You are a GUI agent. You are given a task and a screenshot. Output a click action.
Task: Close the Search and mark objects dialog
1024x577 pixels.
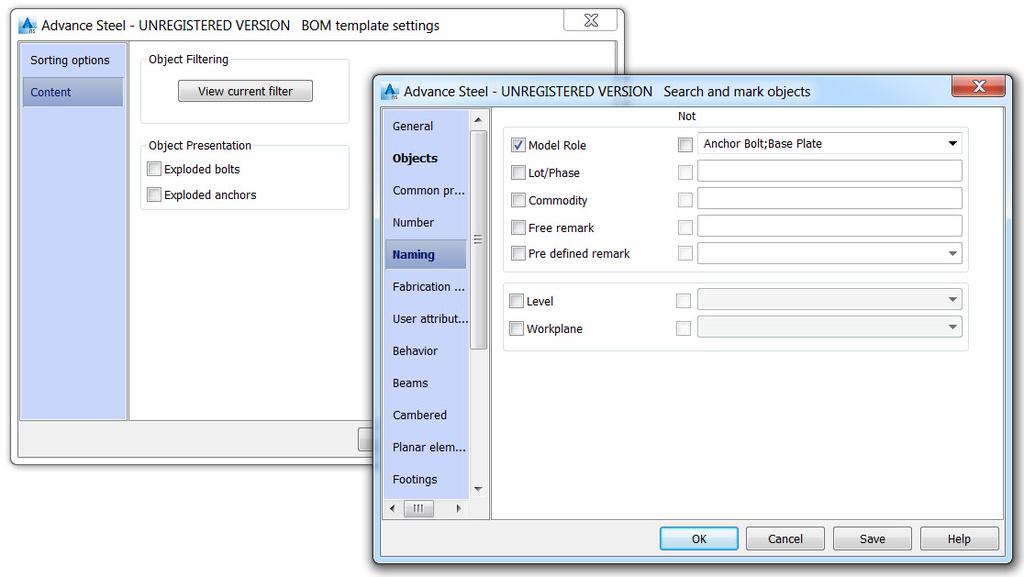point(978,86)
